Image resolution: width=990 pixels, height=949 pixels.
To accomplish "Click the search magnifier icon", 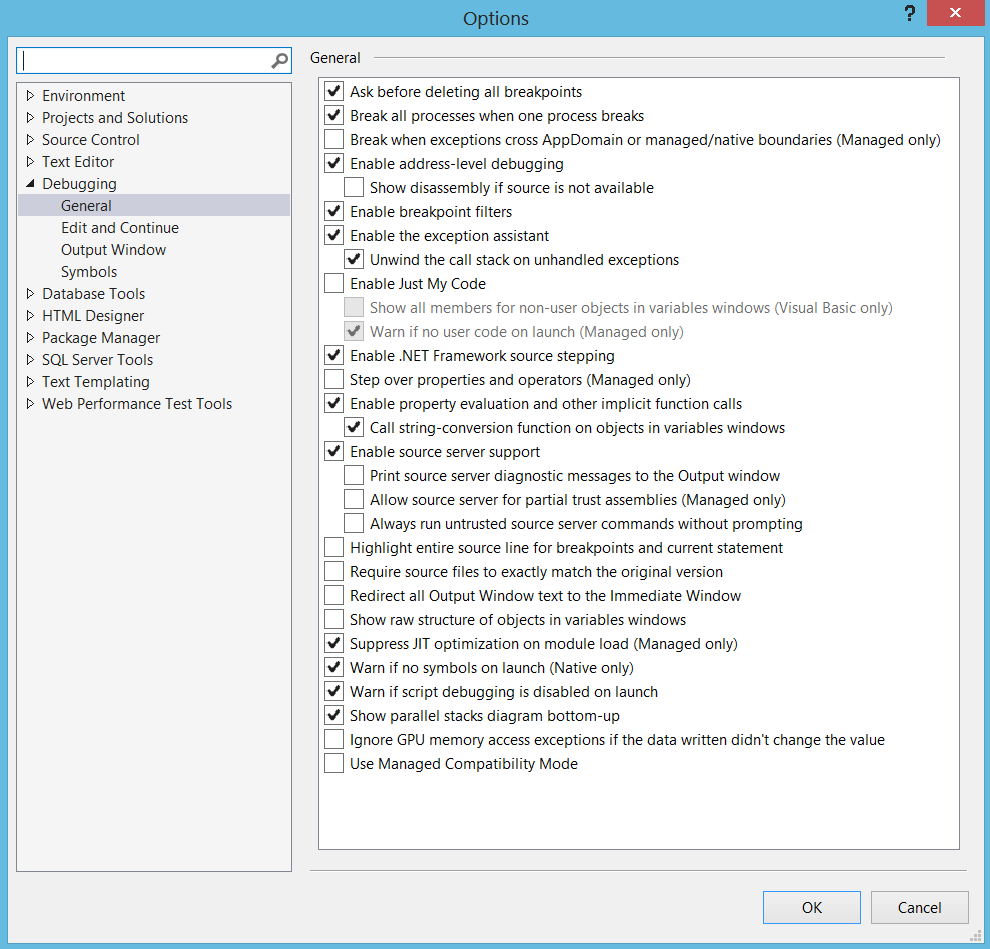I will tap(279, 61).
